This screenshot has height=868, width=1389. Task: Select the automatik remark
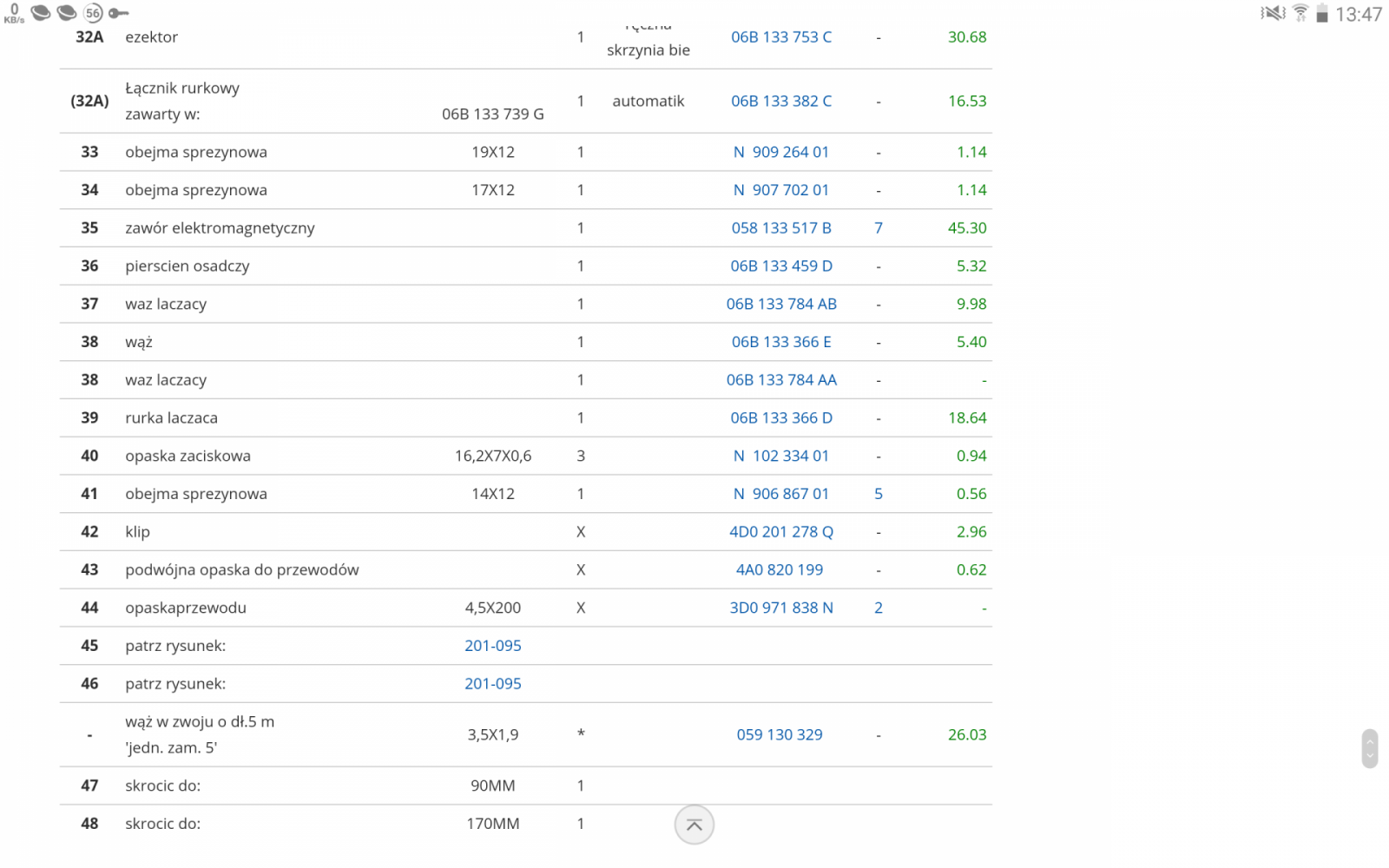pos(648,102)
